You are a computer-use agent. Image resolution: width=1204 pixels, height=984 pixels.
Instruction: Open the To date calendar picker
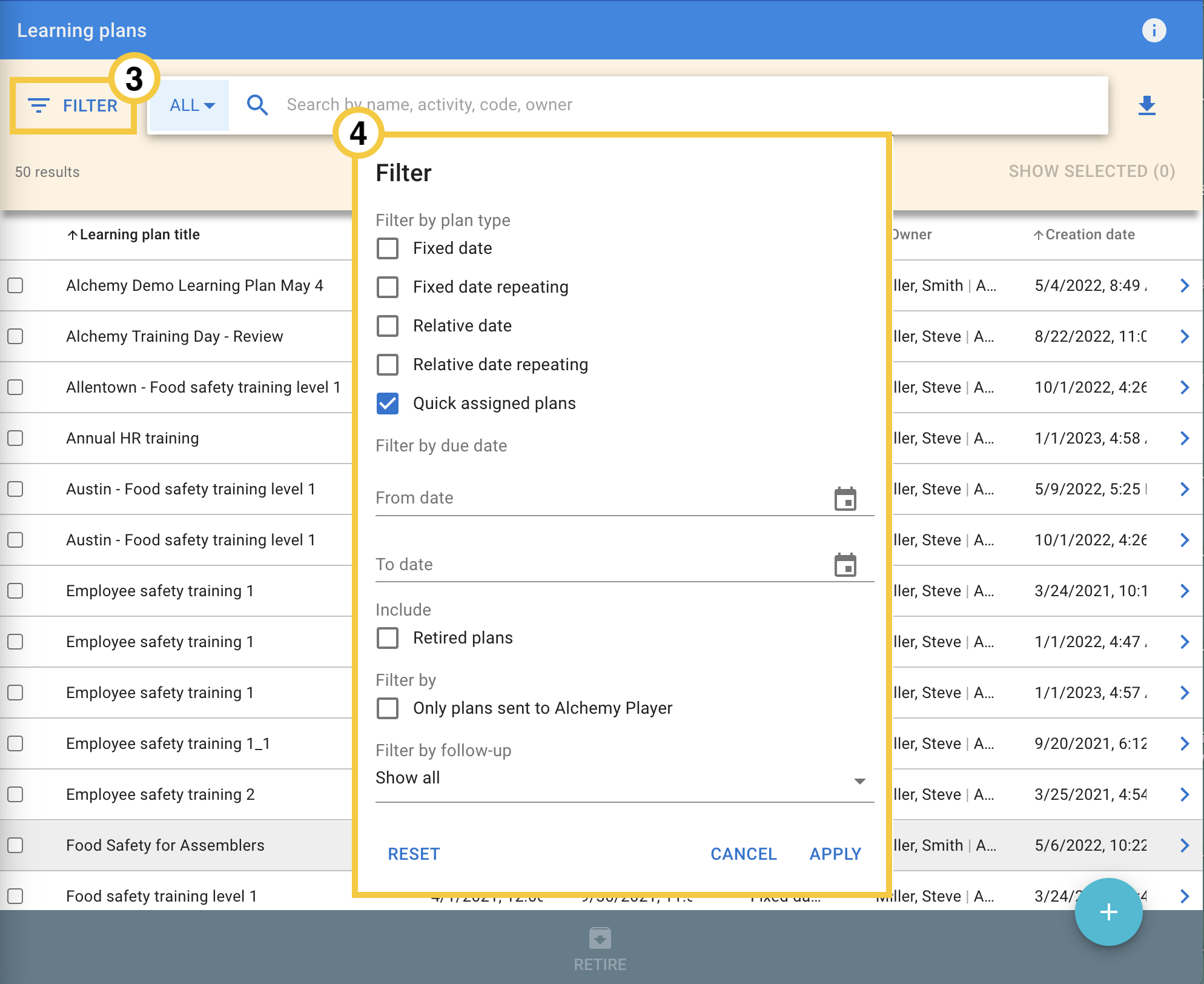(x=845, y=565)
